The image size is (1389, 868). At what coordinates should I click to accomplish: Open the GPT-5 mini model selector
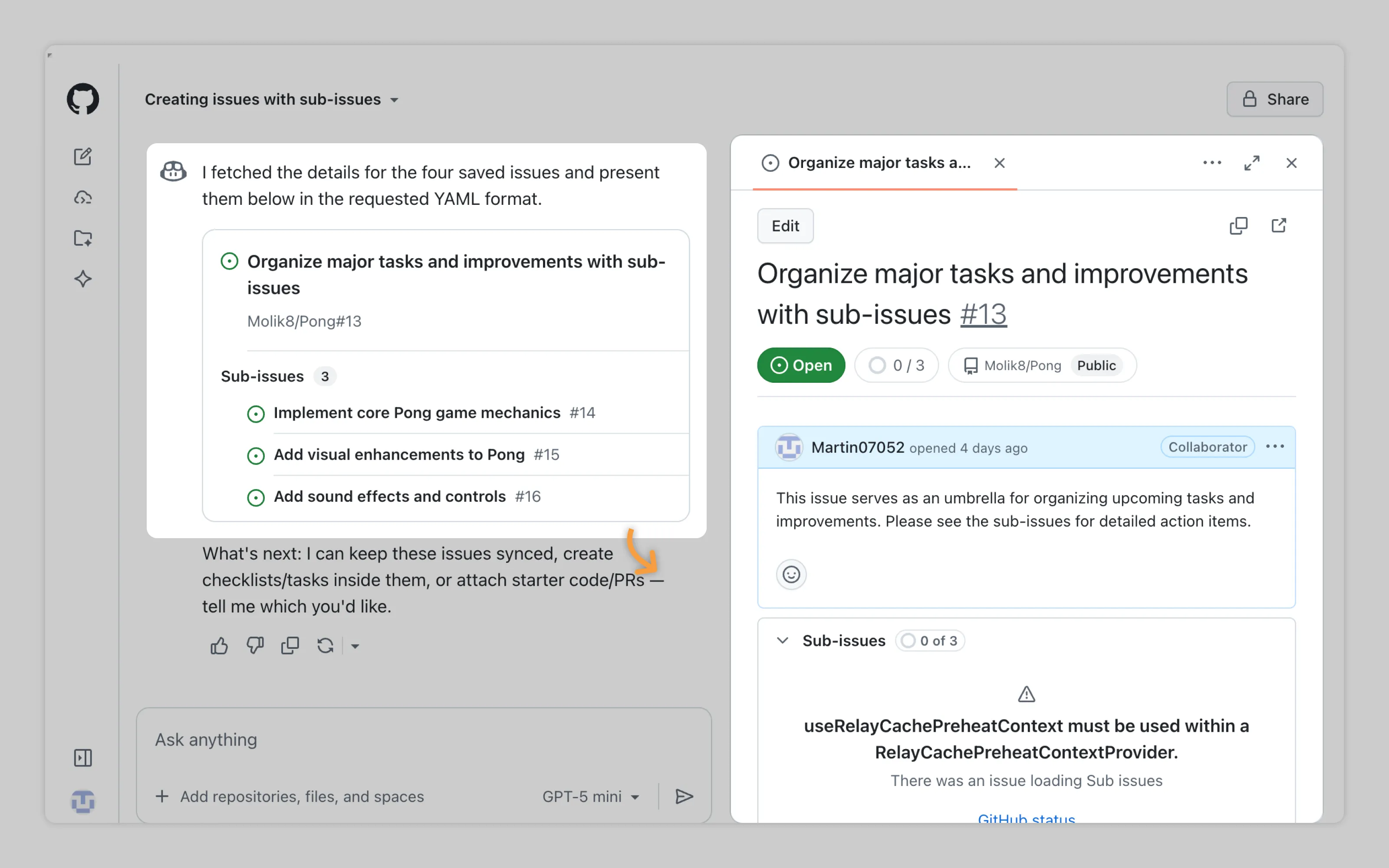pos(590,796)
